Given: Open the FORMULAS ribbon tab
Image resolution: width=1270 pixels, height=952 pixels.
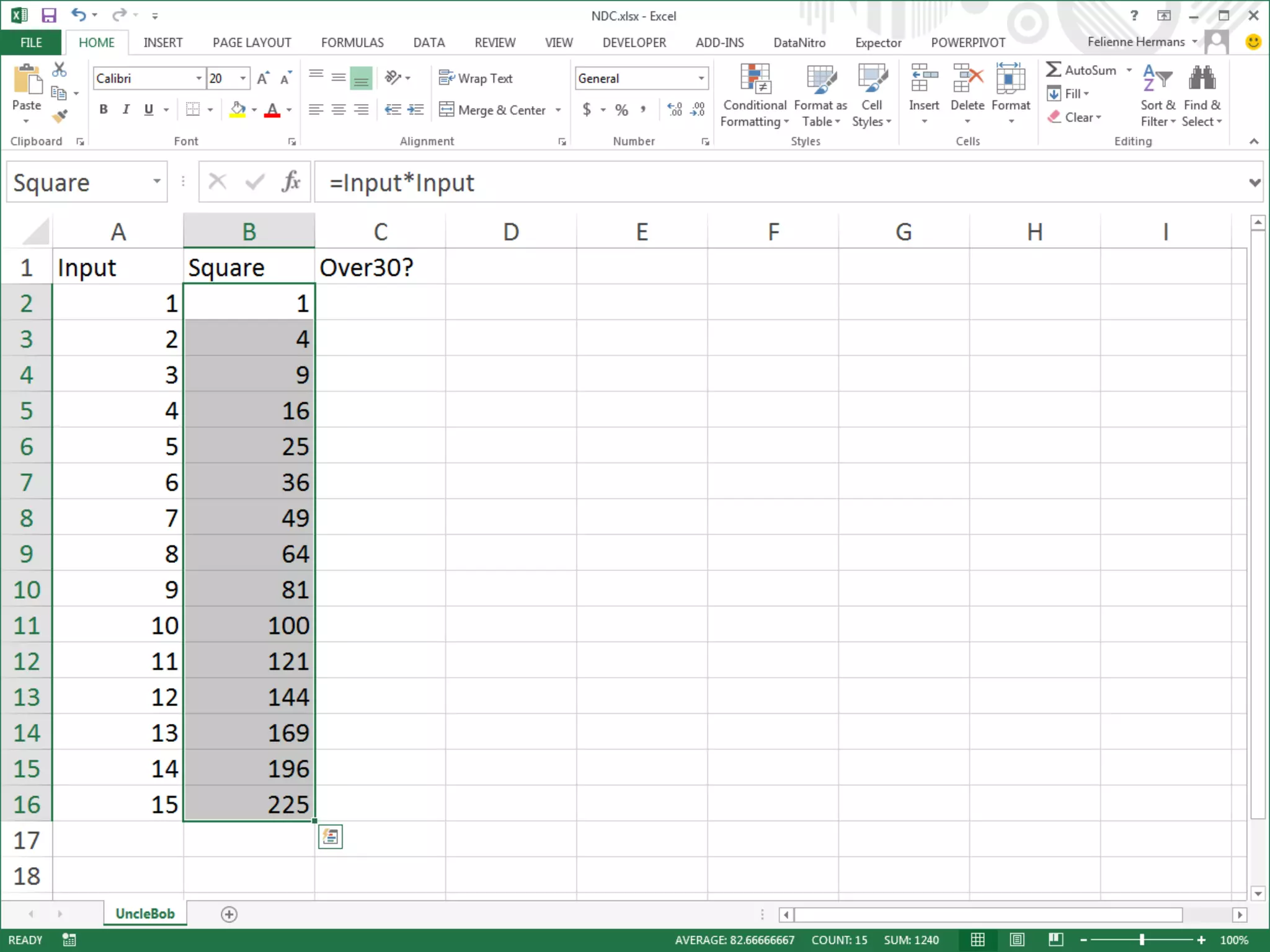Looking at the screenshot, I should (352, 43).
